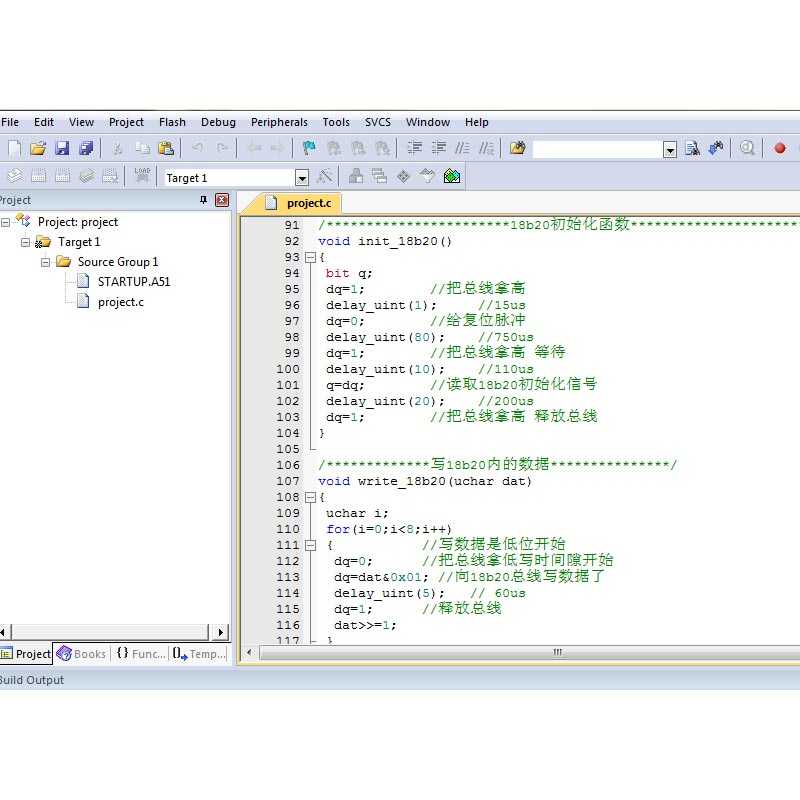Viewport: 800px width, 800px height.
Task: Redo the last undone edit
Action: click(222, 148)
